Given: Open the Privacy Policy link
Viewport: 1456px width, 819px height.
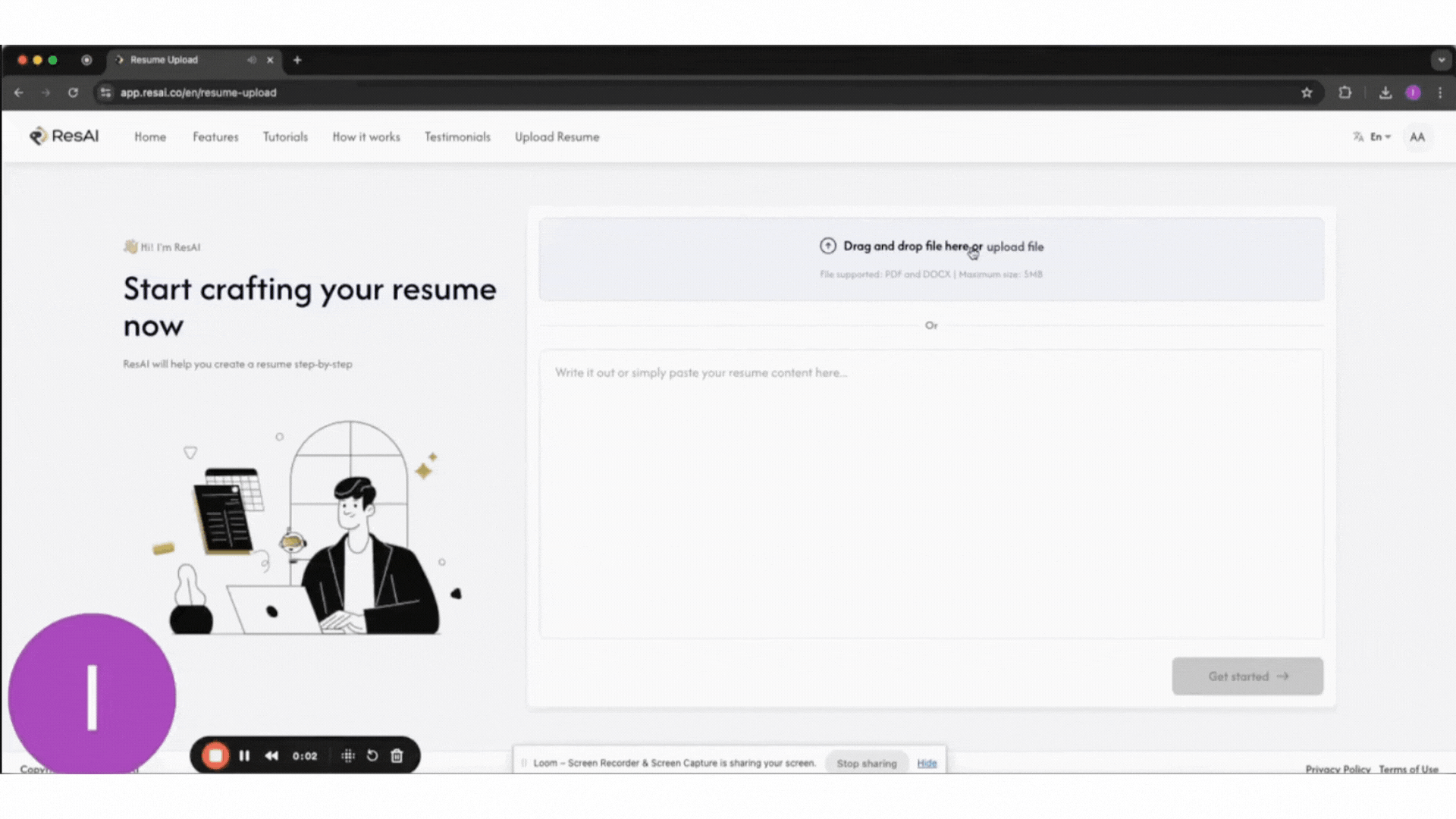Looking at the screenshot, I should pos(1338,769).
